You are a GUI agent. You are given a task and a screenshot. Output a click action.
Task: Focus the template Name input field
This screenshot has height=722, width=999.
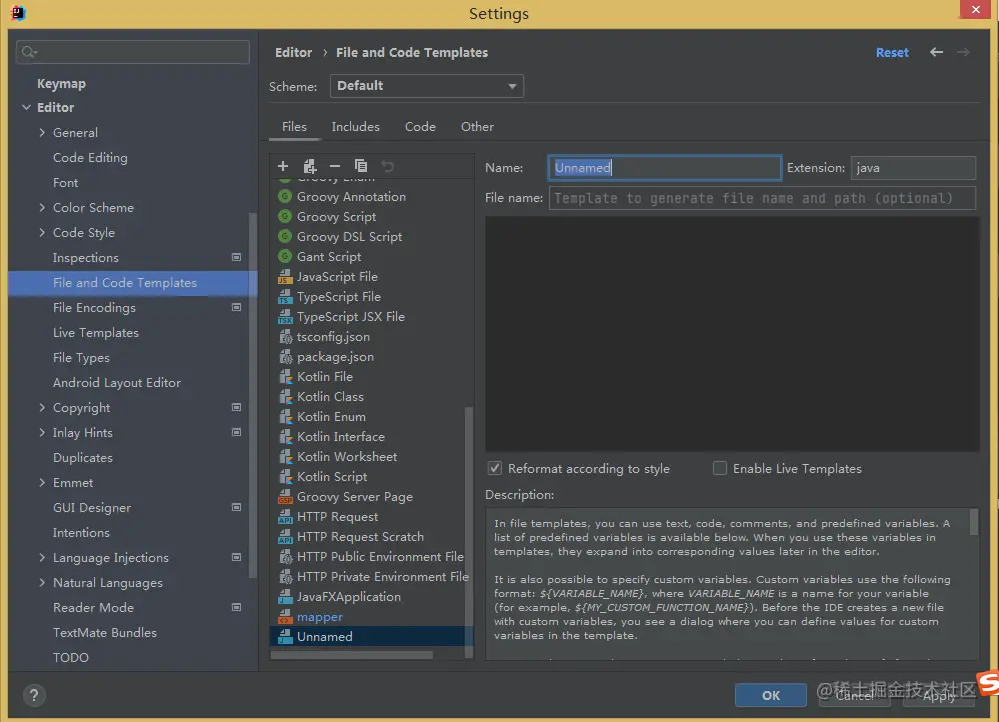(665, 168)
